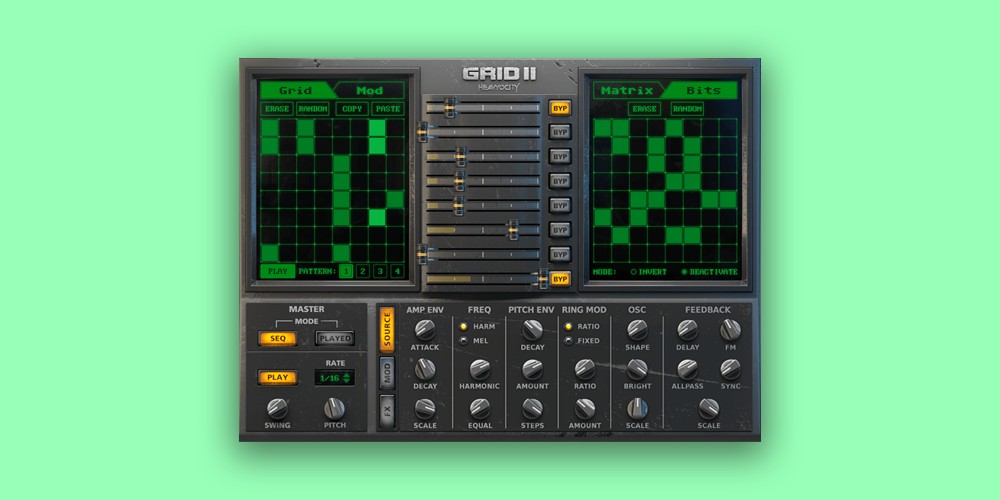This screenshot has height=500, width=1000.
Task: Click the Feedback DELAY knob
Action: click(688, 330)
